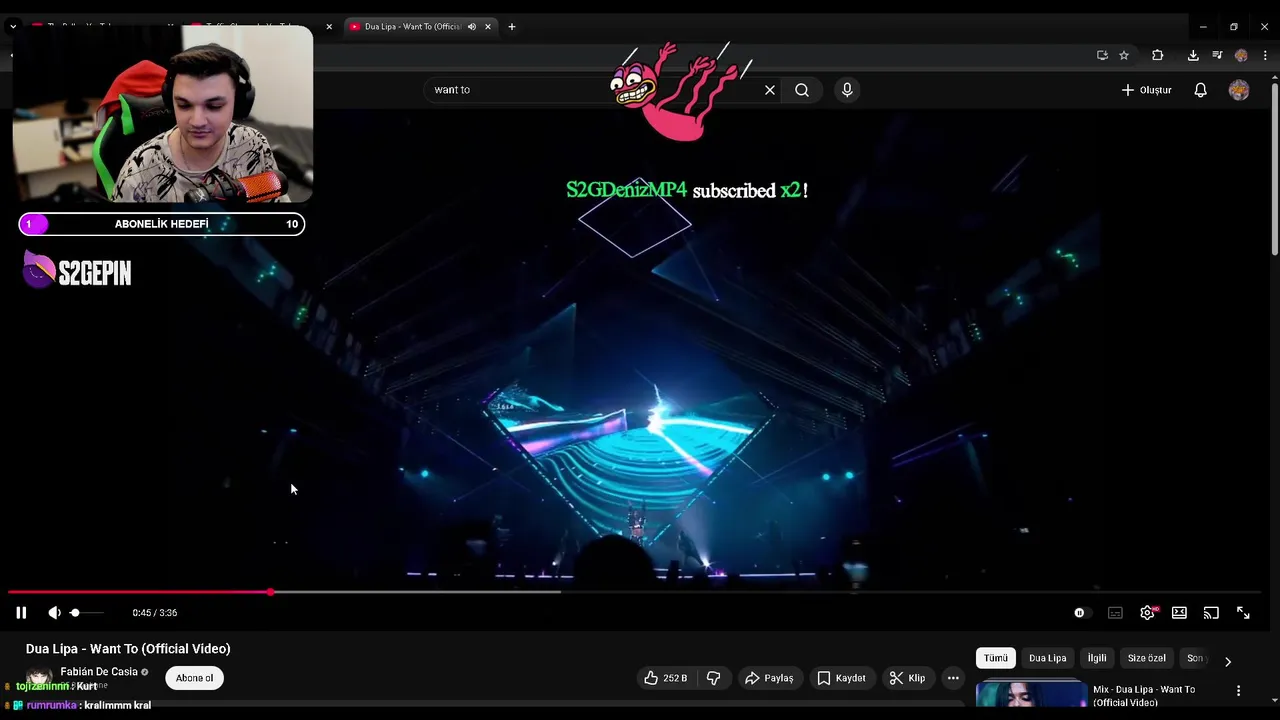Open the Mix - Dua Lipa - Want To title
This screenshot has height=720, width=1280.
coord(1144,696)
